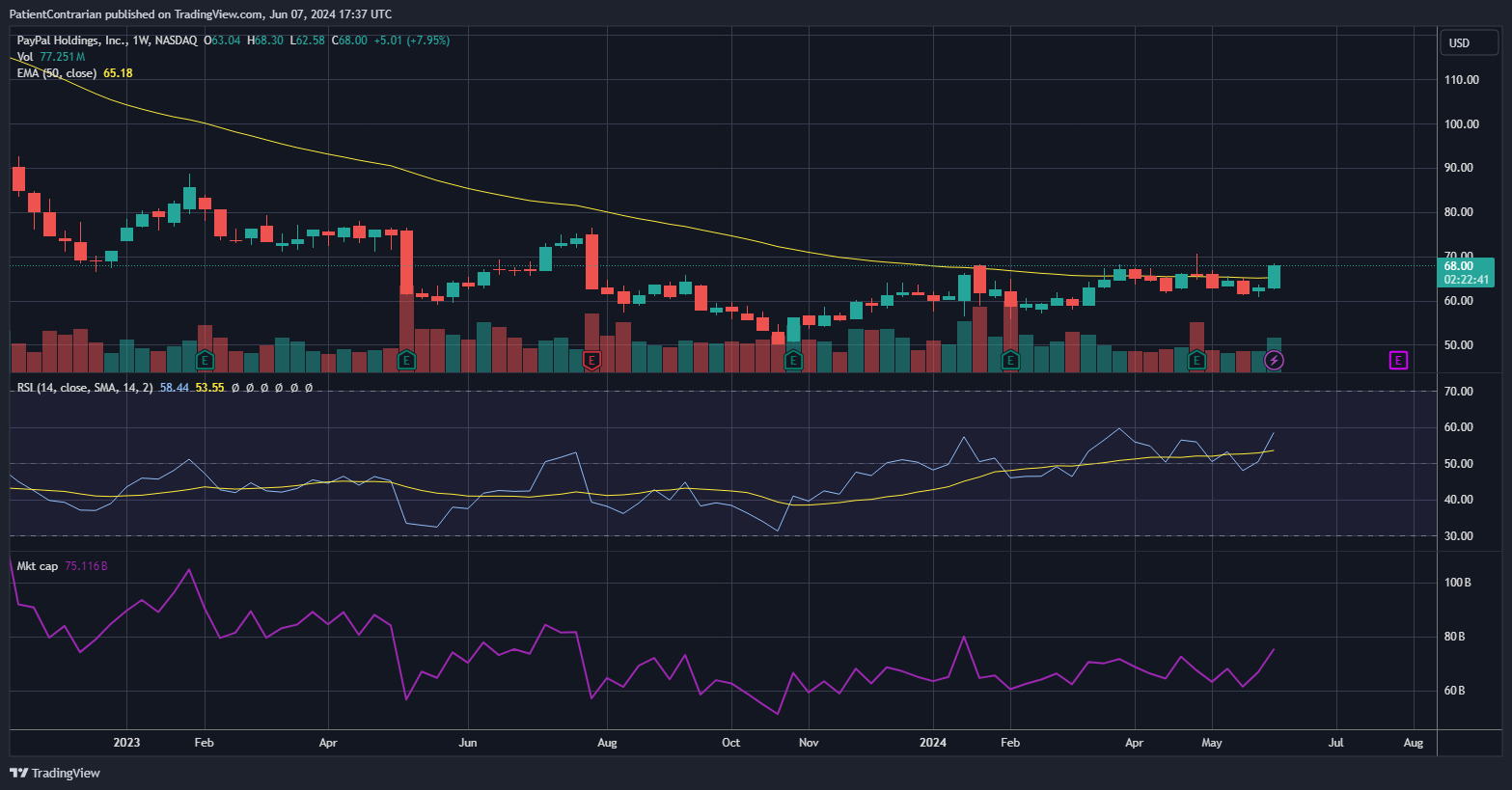This screenshot has height=790, width=1512.
Task: Click the Jun label on time axis
Action: [x=468, y=743]
